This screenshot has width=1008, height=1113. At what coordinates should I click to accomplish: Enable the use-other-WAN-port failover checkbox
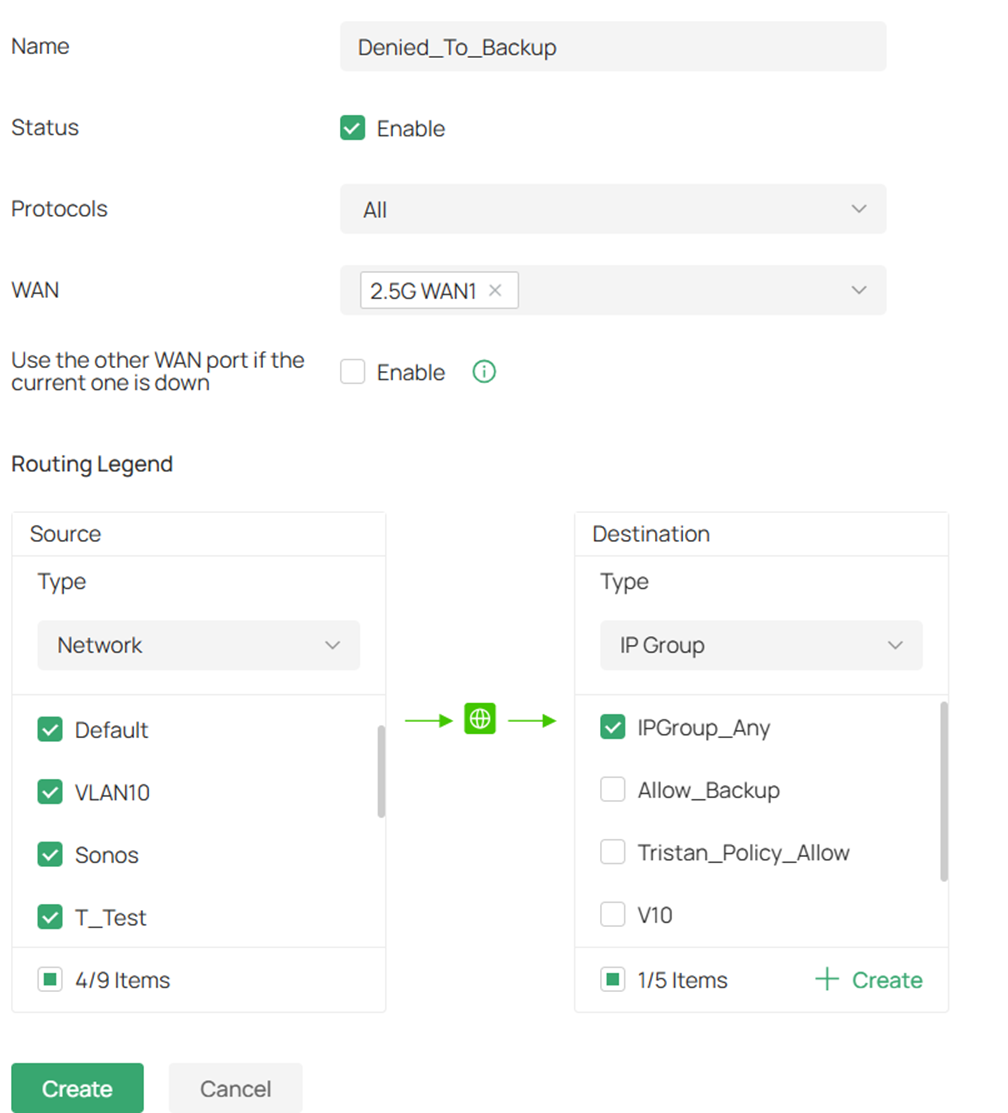[x=353, y=371]
